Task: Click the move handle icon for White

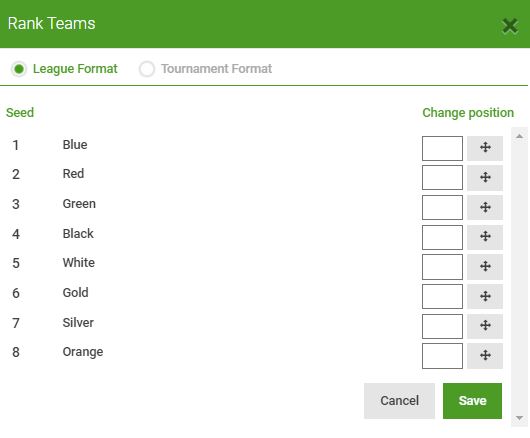Action: pyautogui.click(x=485, y=267)
